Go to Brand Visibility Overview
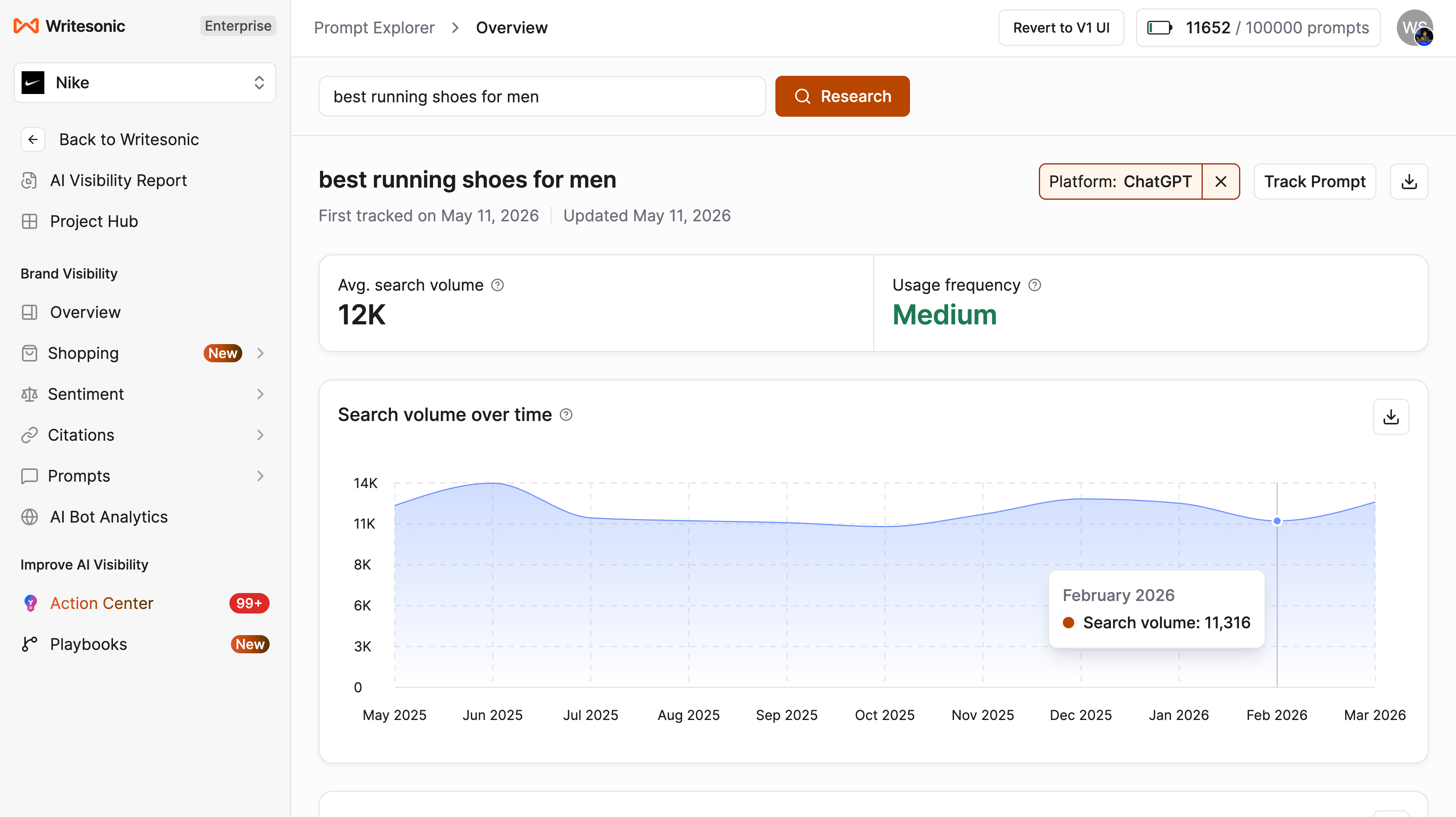 pos(85,313)
